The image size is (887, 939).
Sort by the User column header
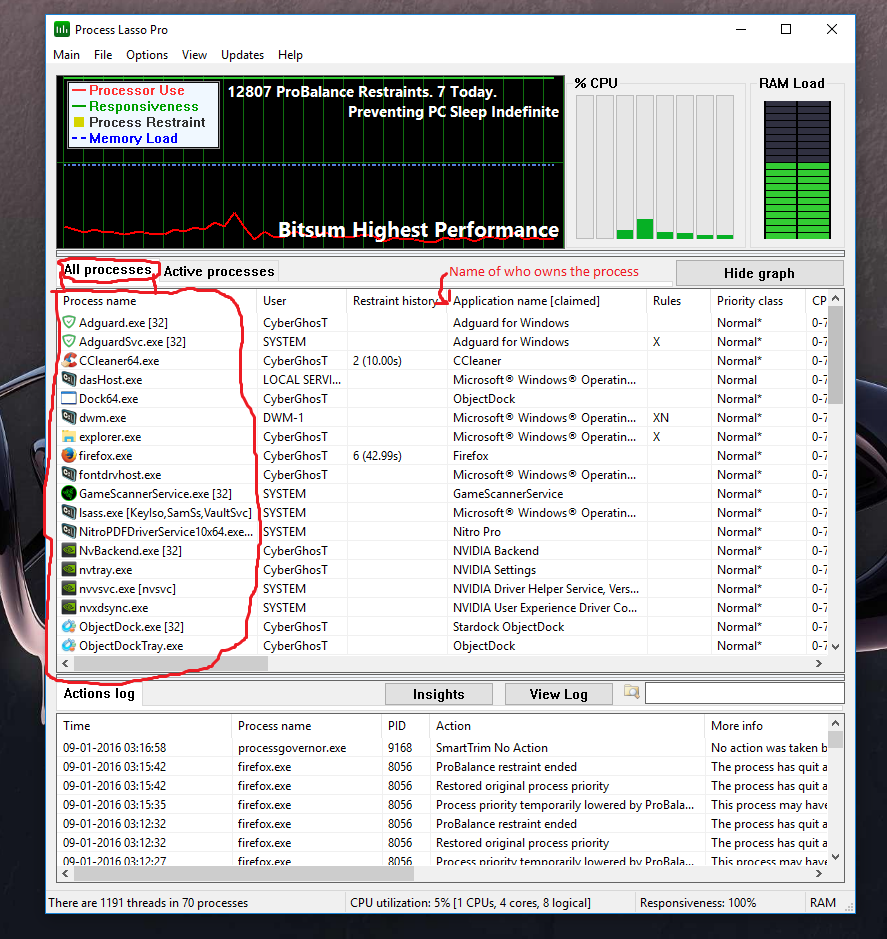tap(302, 301)
